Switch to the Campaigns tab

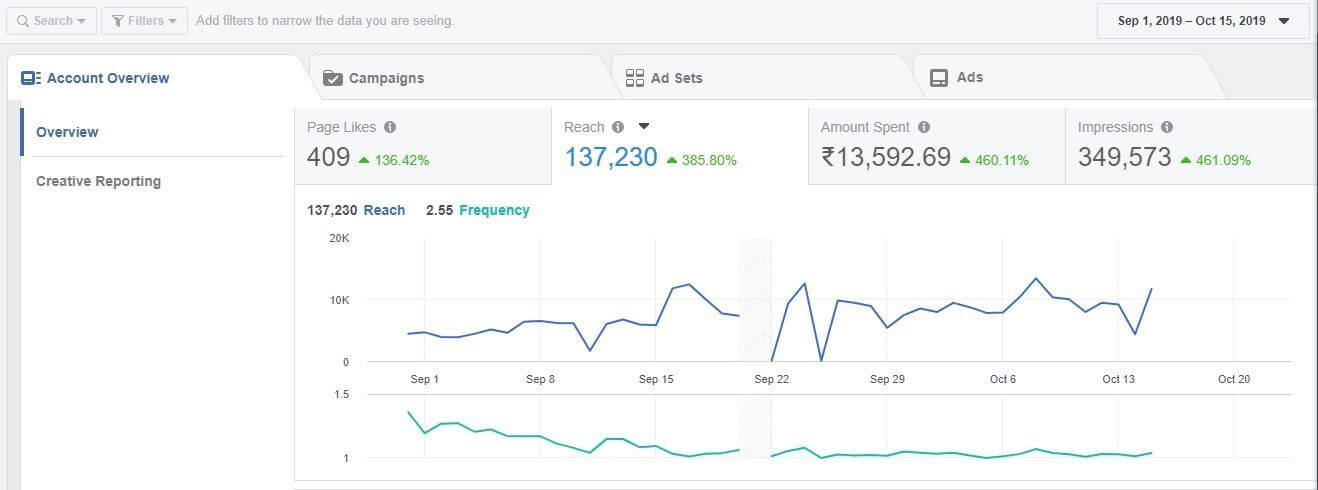click(x=460, y=78)
